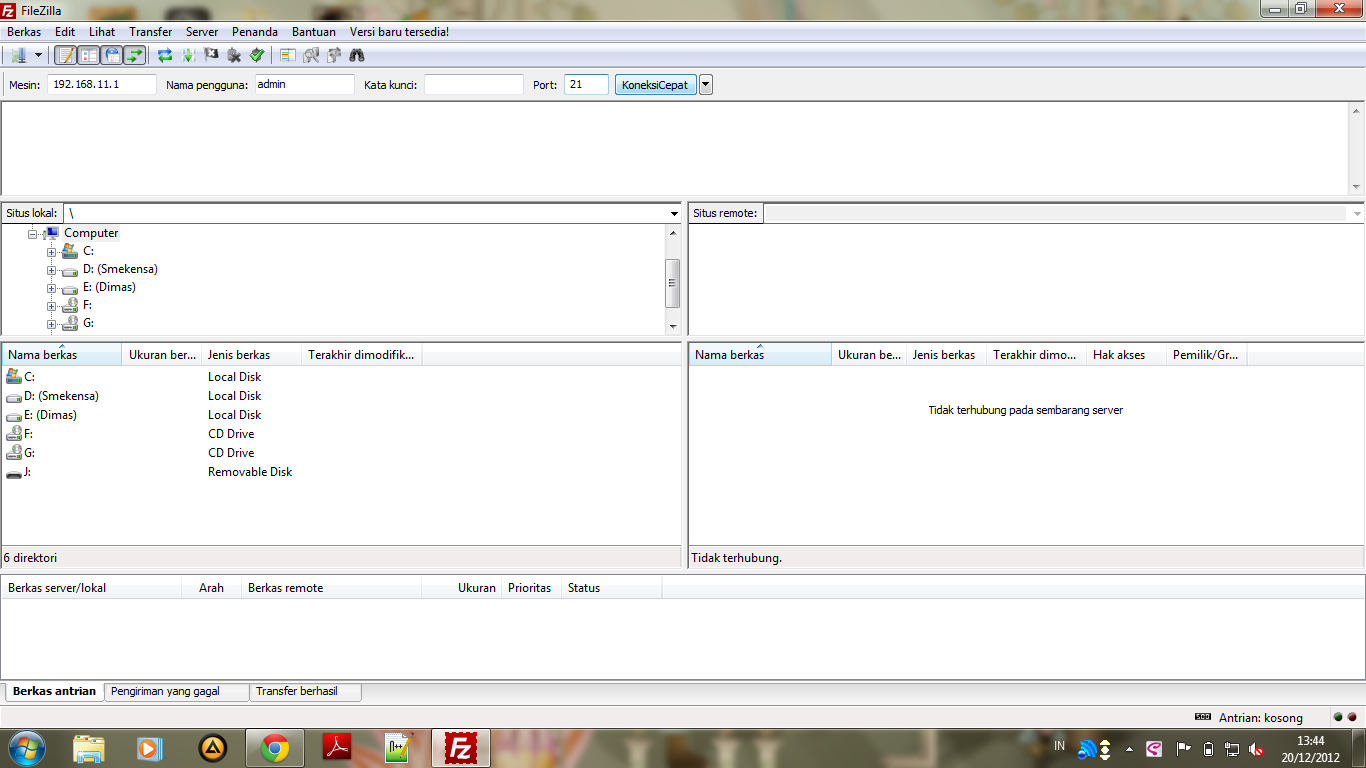
Task: Toggle the message log display
Action: click(x=65, y=55)
